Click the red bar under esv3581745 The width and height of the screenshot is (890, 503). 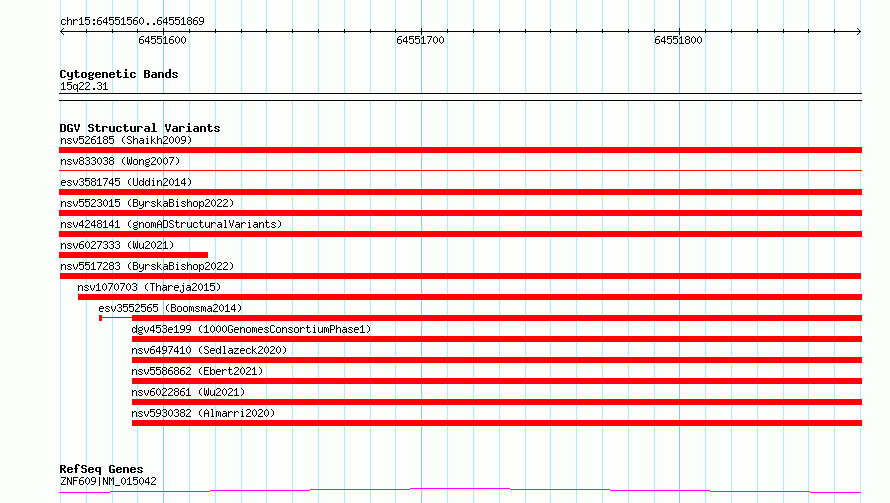click(x=460, y=192)
